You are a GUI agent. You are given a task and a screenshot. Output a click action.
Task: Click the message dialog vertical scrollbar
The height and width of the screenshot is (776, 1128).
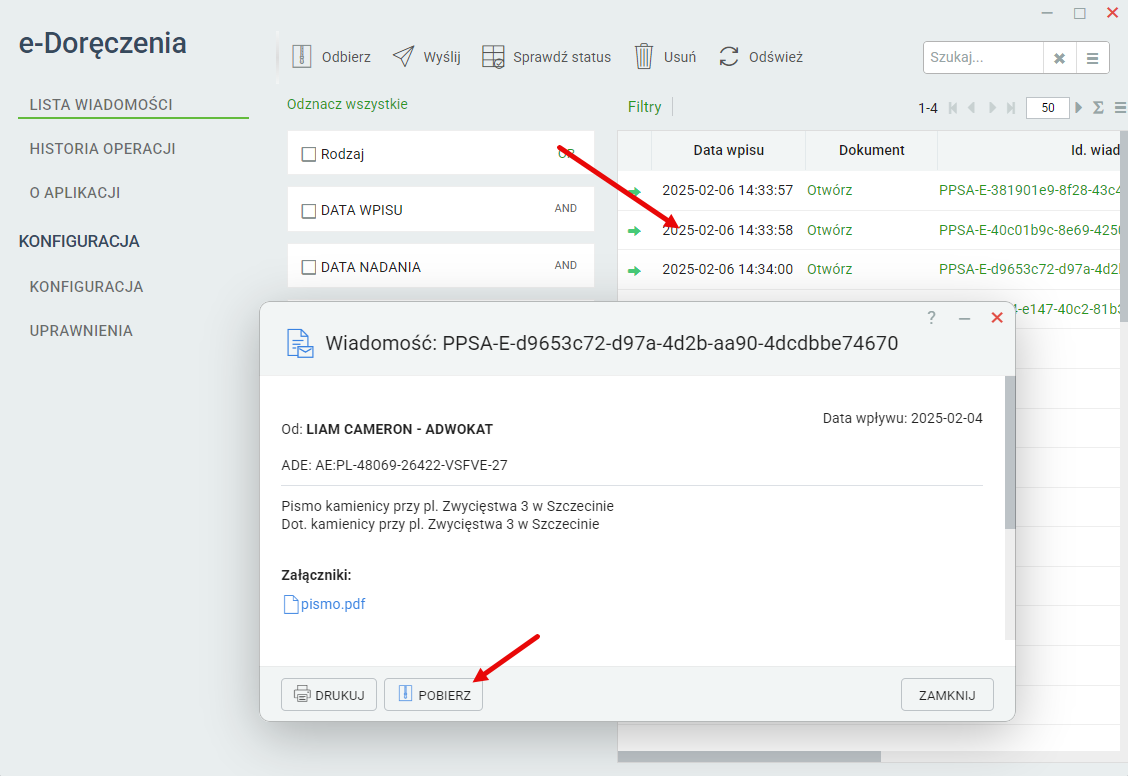click(1010, 453)
